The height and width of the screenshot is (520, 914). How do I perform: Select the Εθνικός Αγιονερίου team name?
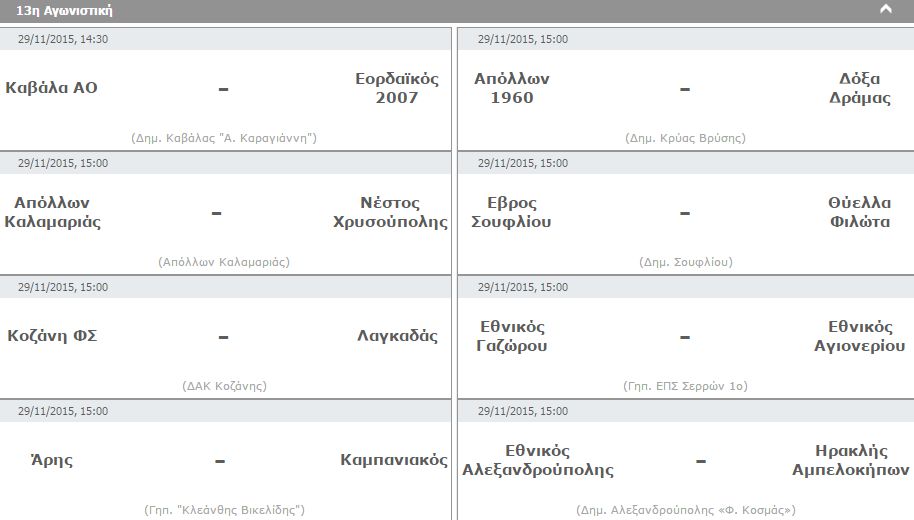860,336
